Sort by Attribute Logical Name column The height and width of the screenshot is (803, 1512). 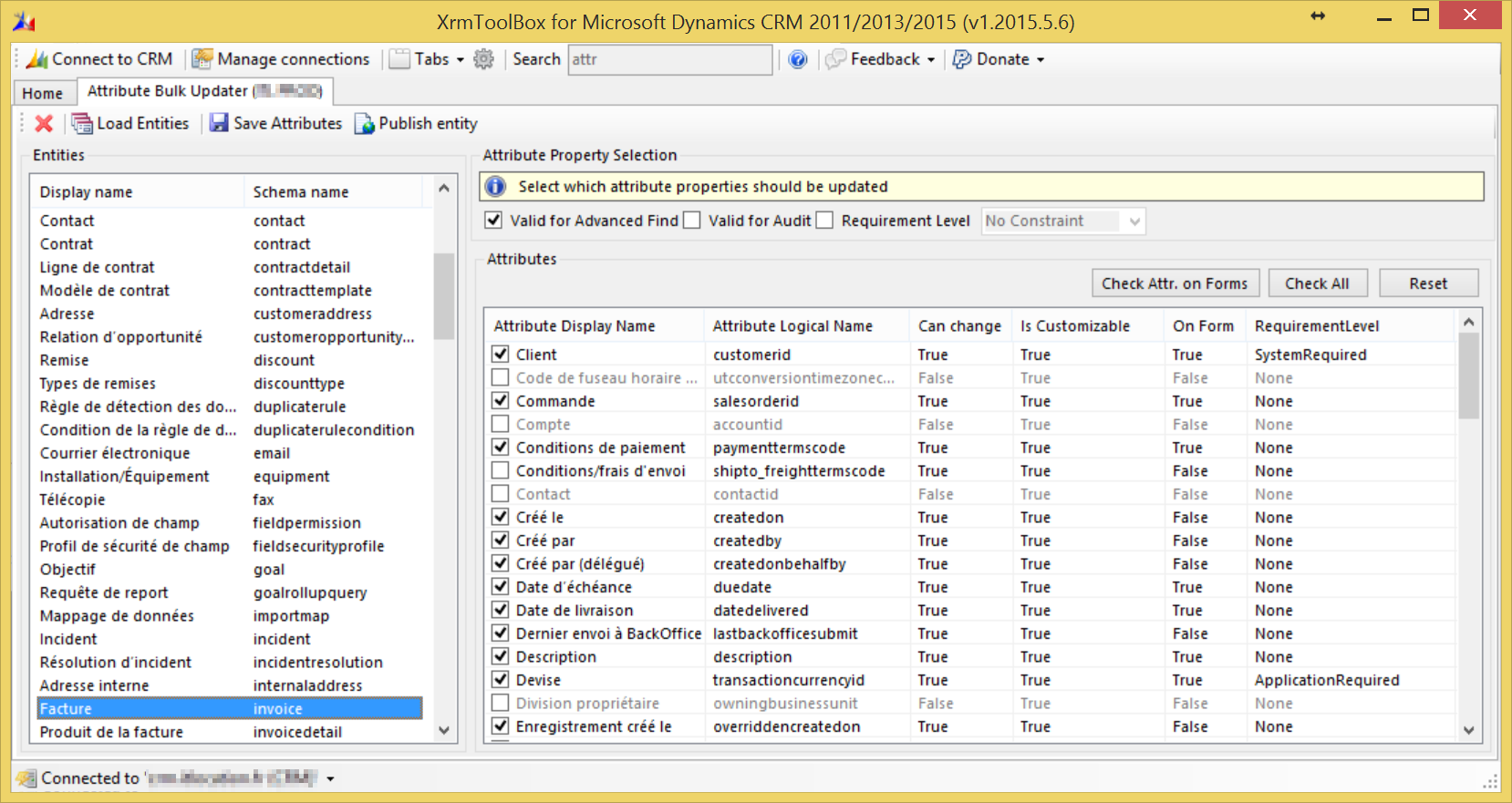(x=806, y=326)
